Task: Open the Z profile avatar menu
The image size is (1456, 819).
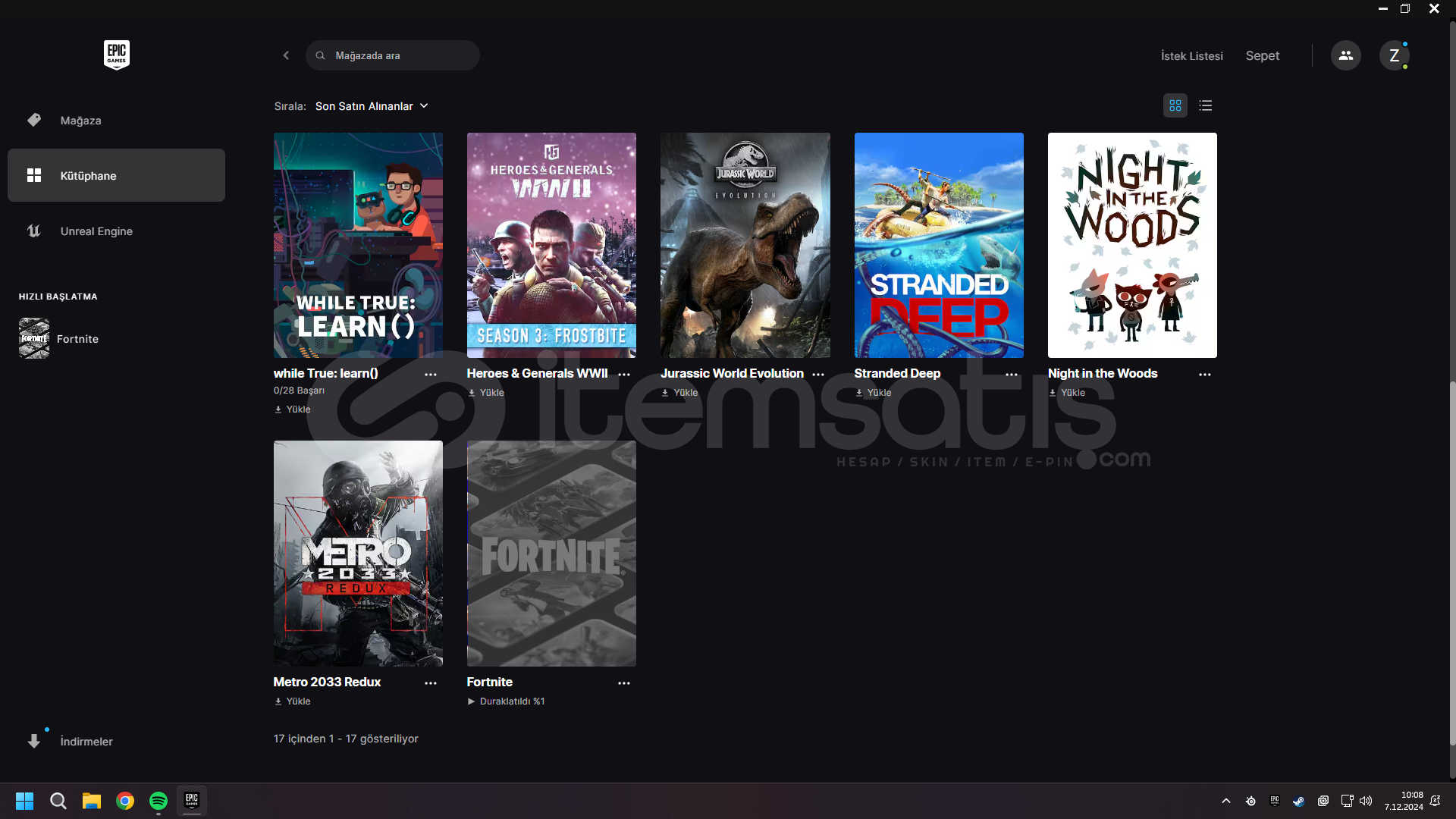Action: click(1394, 55)
